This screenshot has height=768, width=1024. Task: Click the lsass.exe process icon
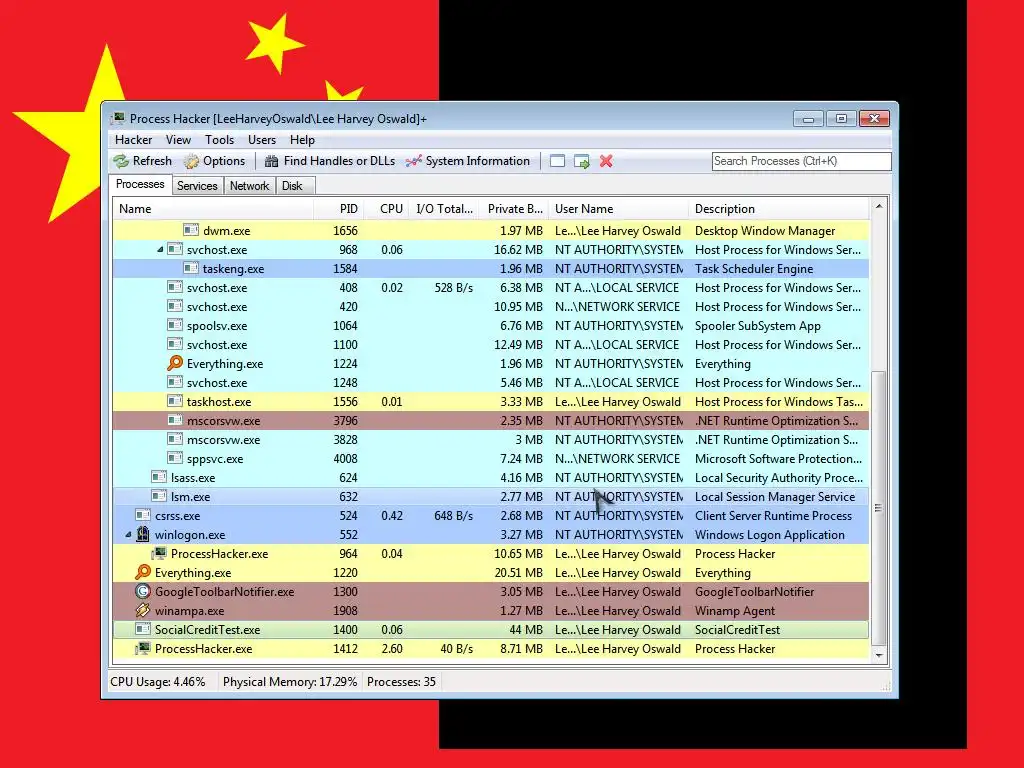click(159, 477)
